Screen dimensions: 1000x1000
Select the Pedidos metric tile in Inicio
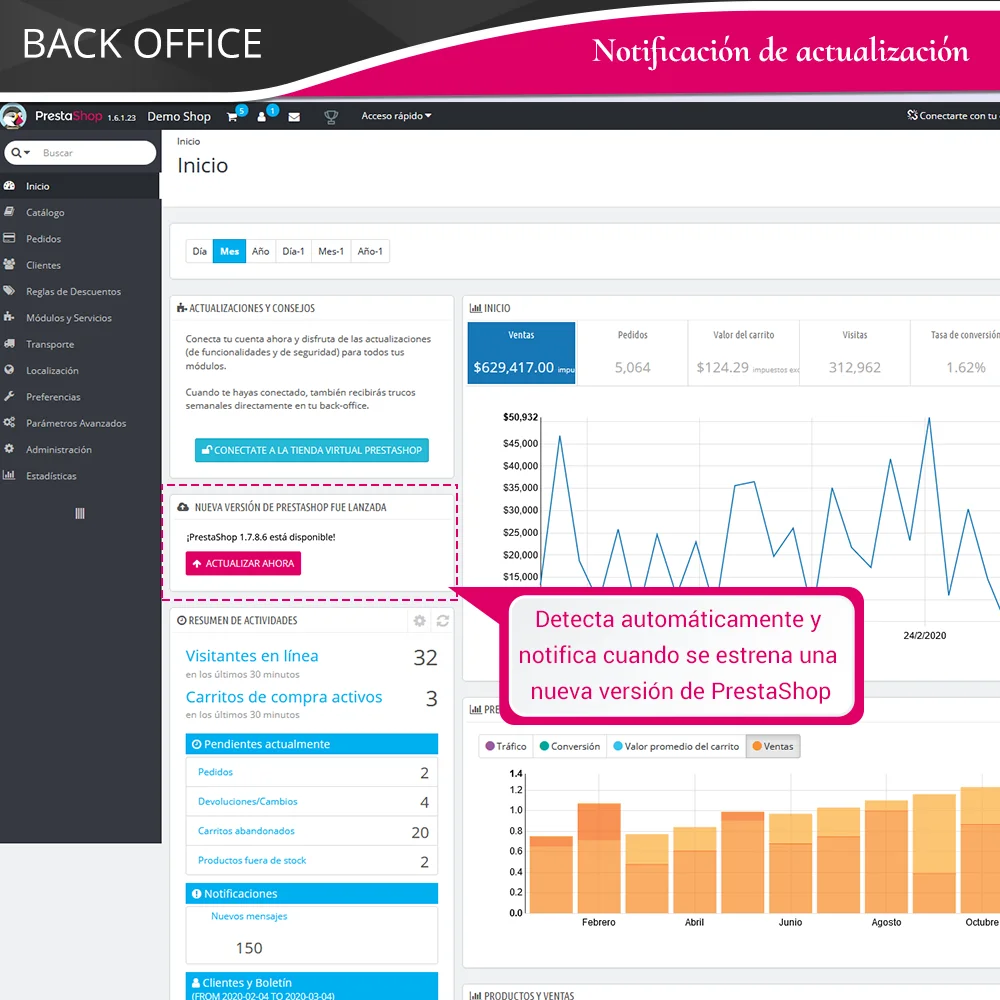632,351
